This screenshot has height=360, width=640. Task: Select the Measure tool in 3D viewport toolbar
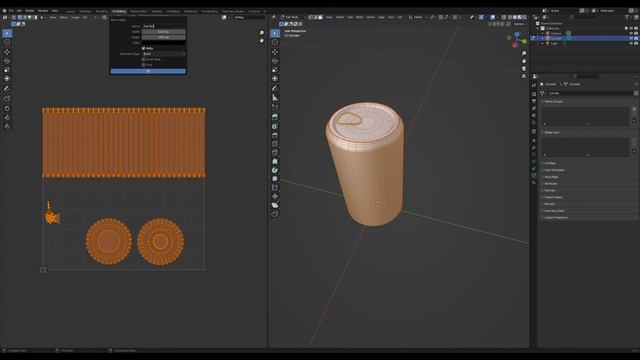pyautogui.click(x=275, y=98)
